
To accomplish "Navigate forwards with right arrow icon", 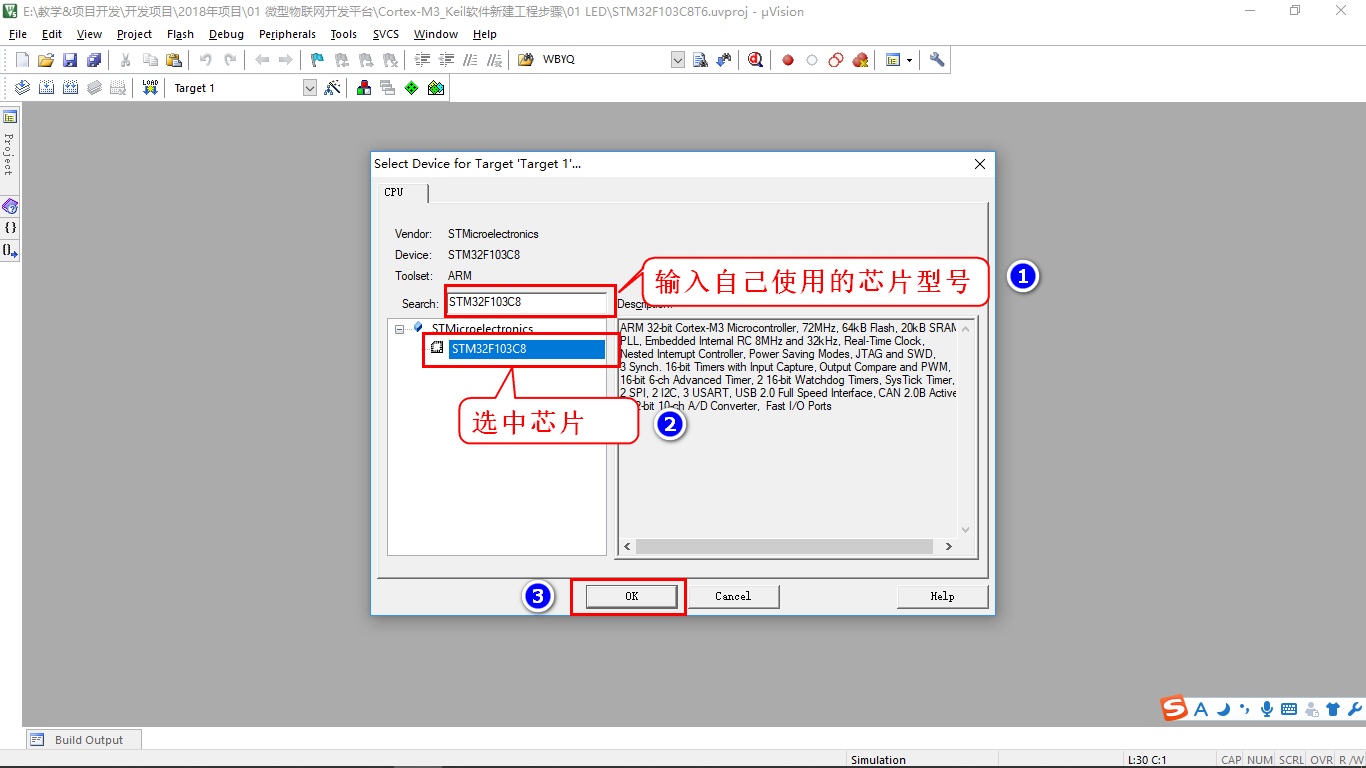I will 286,60.
